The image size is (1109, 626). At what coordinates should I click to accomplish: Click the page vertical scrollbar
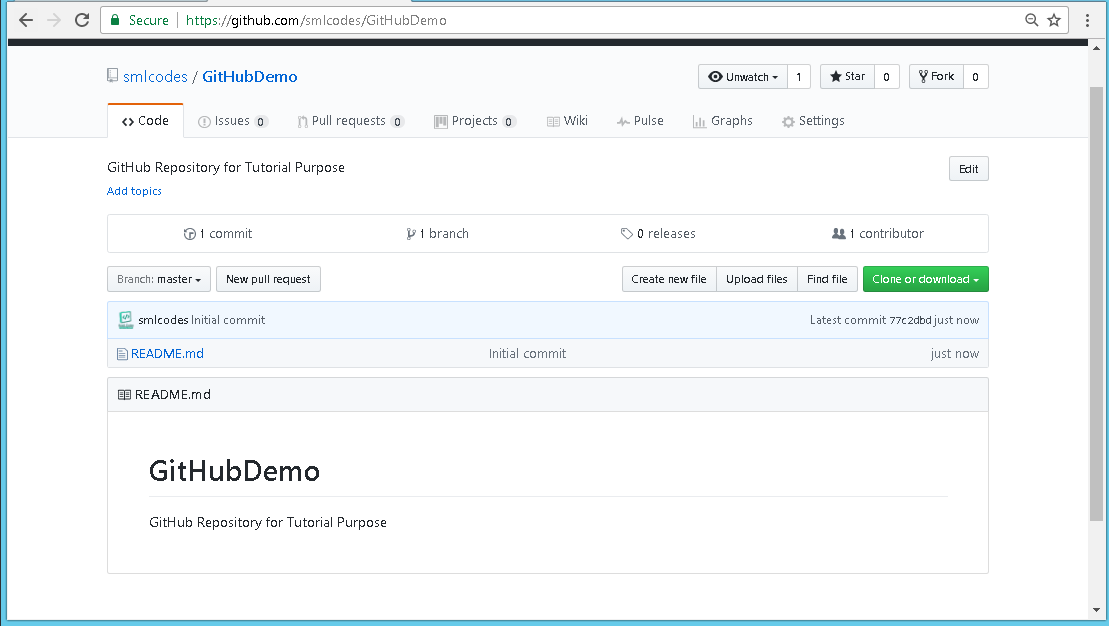click(x=1096, y=300)
